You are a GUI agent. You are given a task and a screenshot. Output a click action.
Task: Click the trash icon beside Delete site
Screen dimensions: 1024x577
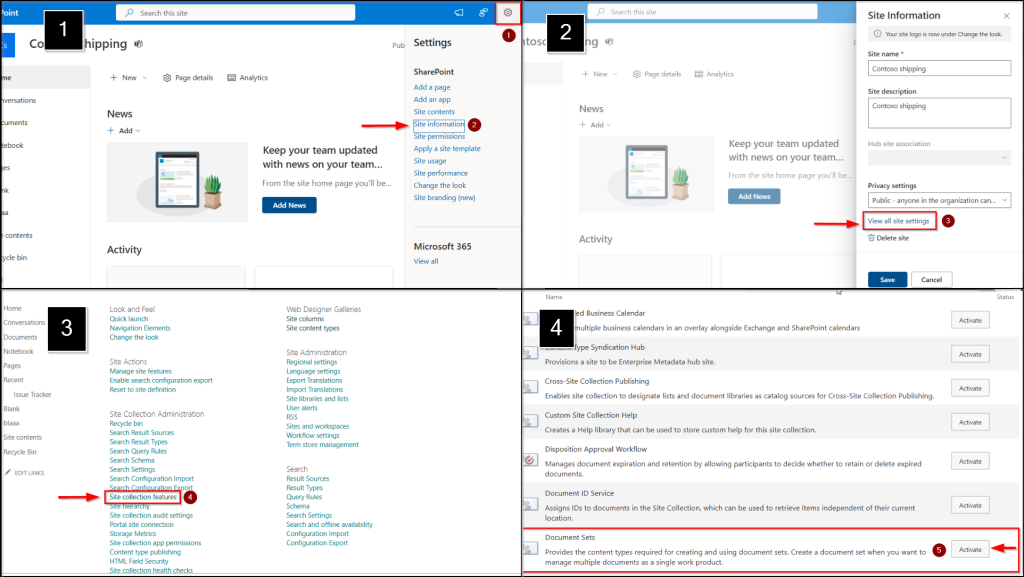[871, 238]
